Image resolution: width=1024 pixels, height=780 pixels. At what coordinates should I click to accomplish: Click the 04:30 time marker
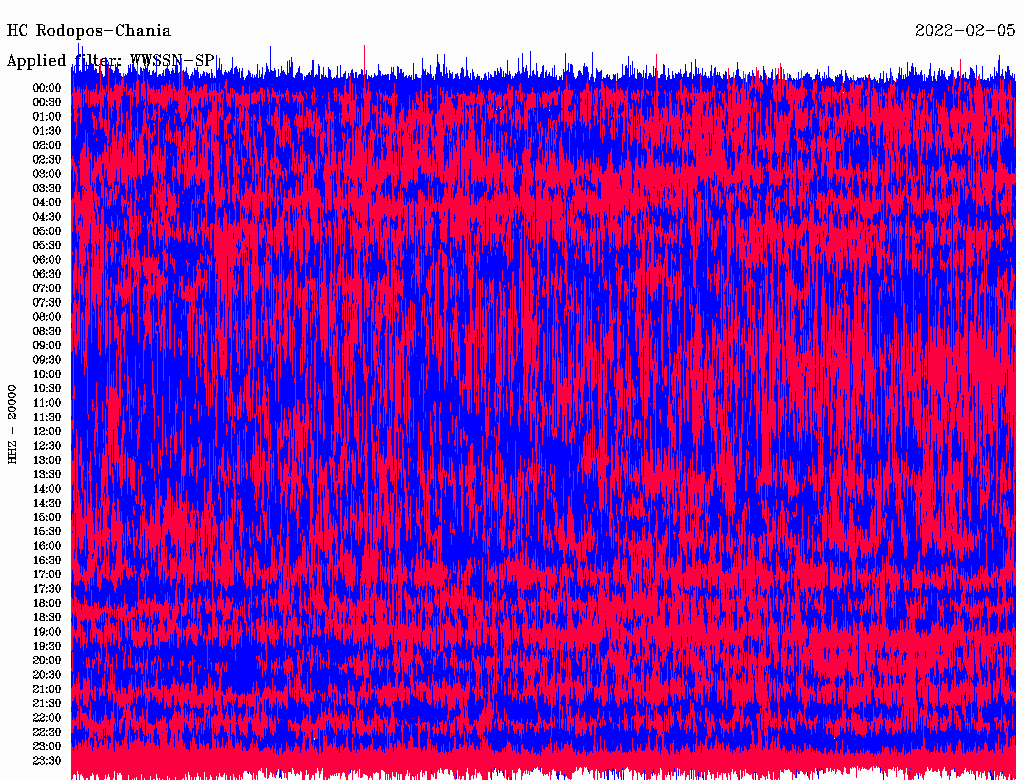tap(47, 217)
